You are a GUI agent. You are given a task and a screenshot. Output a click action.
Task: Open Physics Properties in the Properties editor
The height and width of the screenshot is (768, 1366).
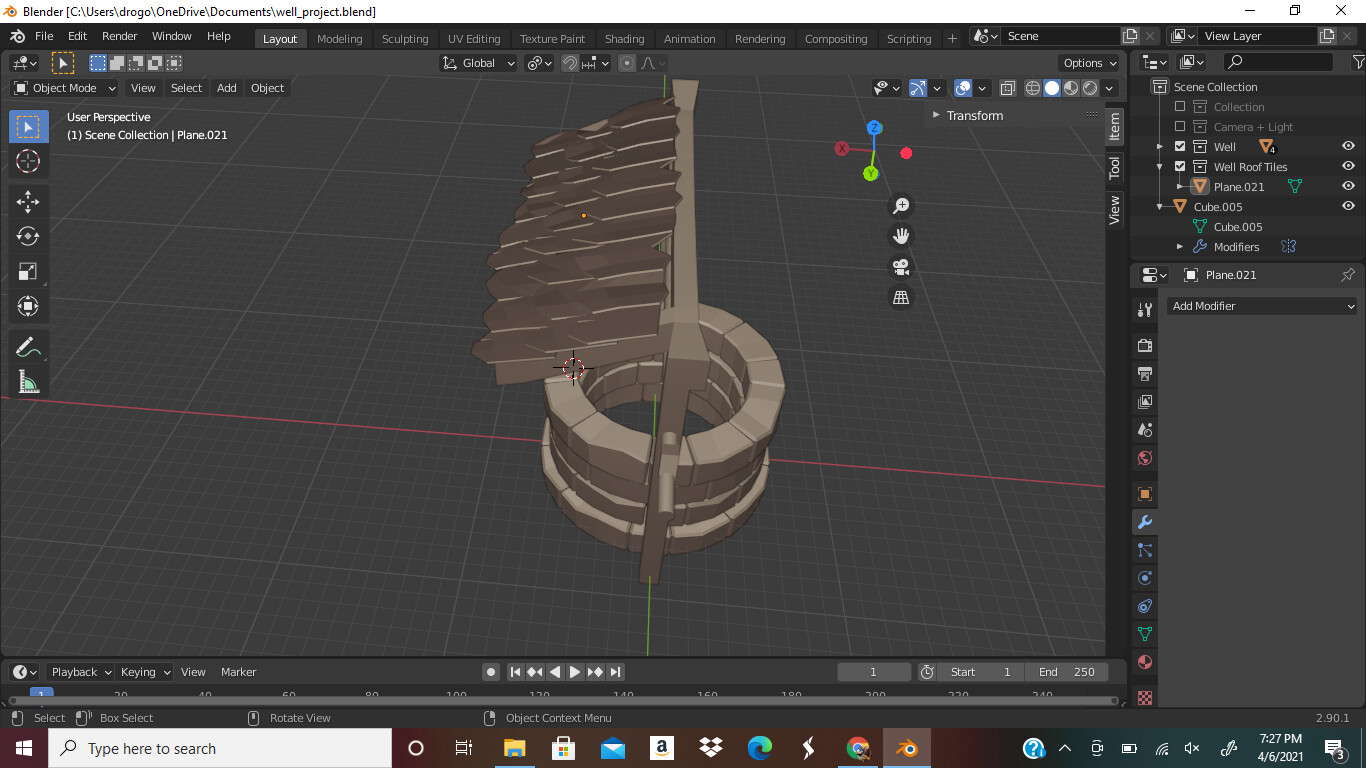(1144, 577)
